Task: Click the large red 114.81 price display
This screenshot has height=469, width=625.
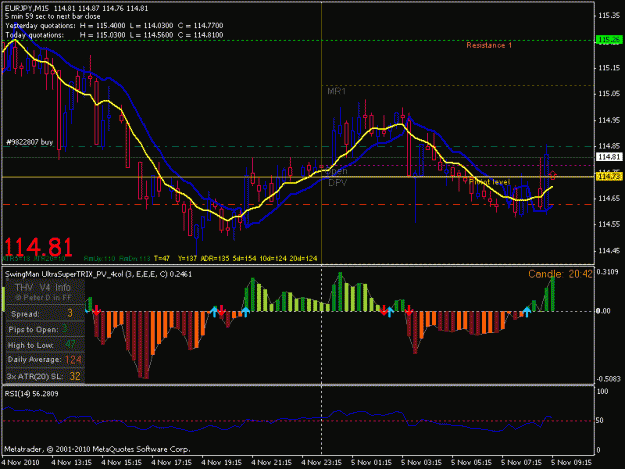Action: (38, 247)
